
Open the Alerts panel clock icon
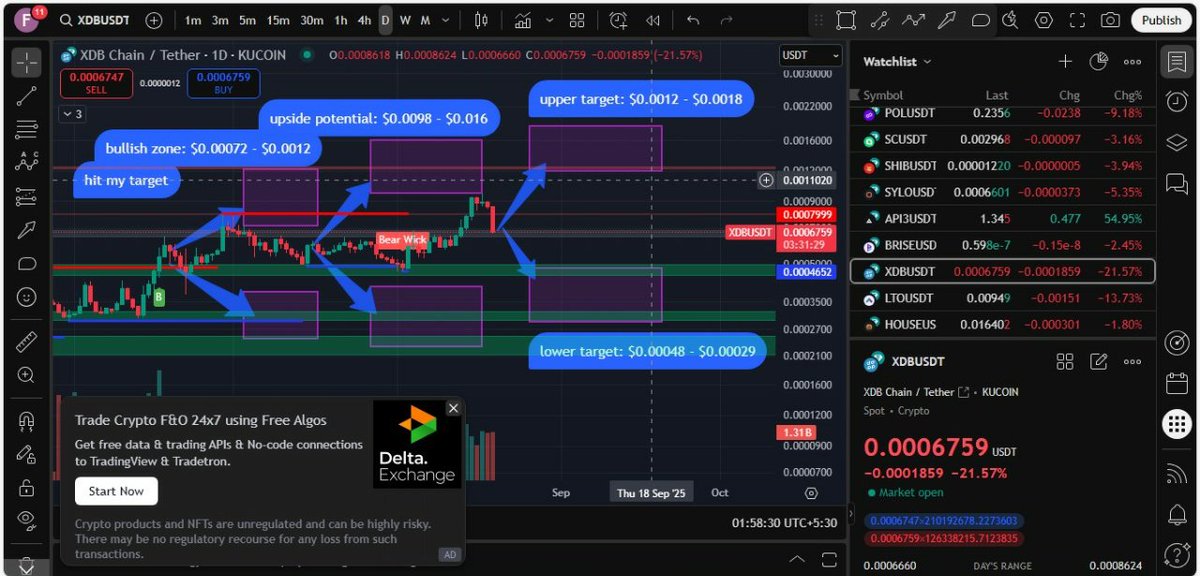pos(1176,101)
